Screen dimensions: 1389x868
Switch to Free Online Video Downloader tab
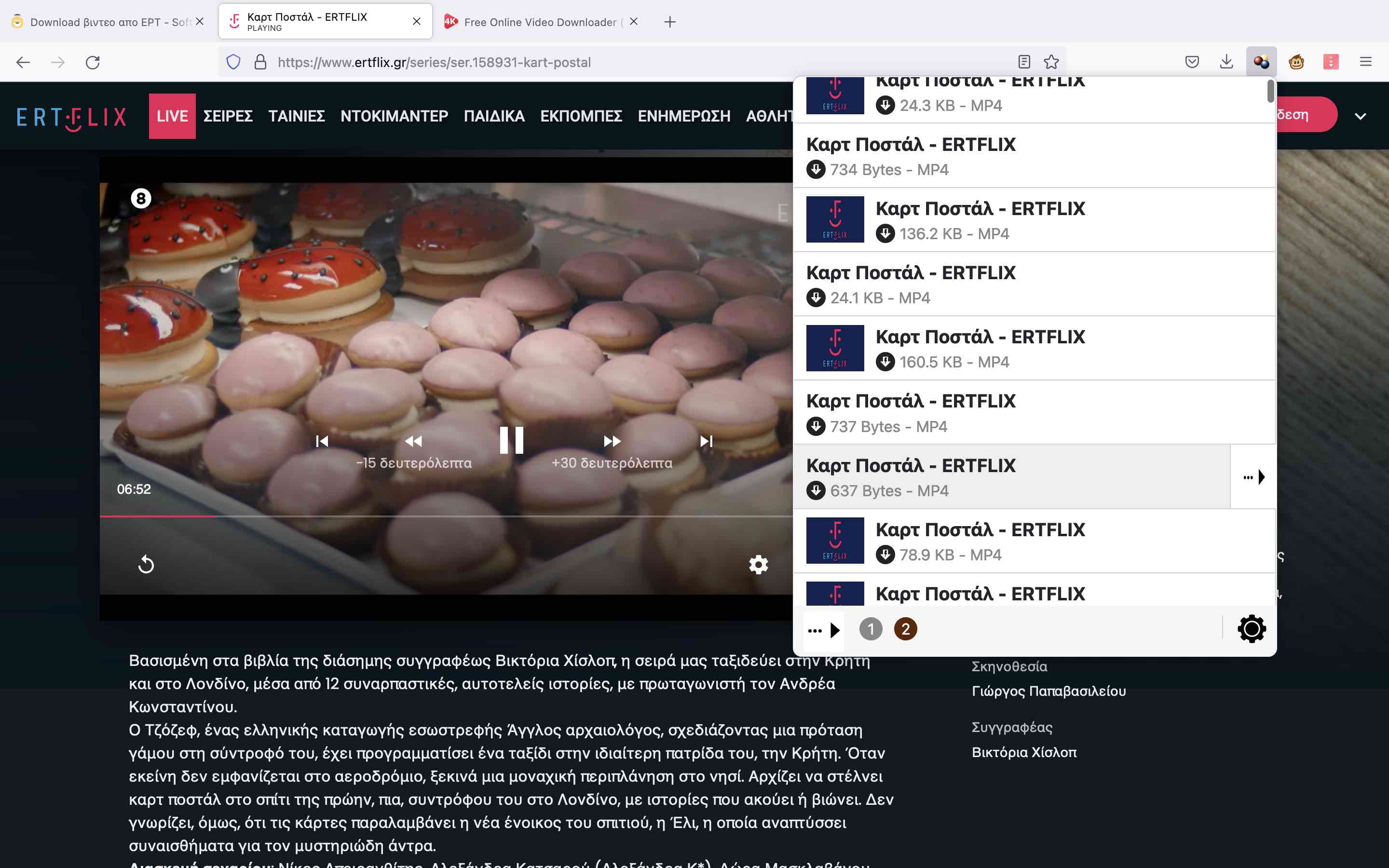(x=540, y=22)
